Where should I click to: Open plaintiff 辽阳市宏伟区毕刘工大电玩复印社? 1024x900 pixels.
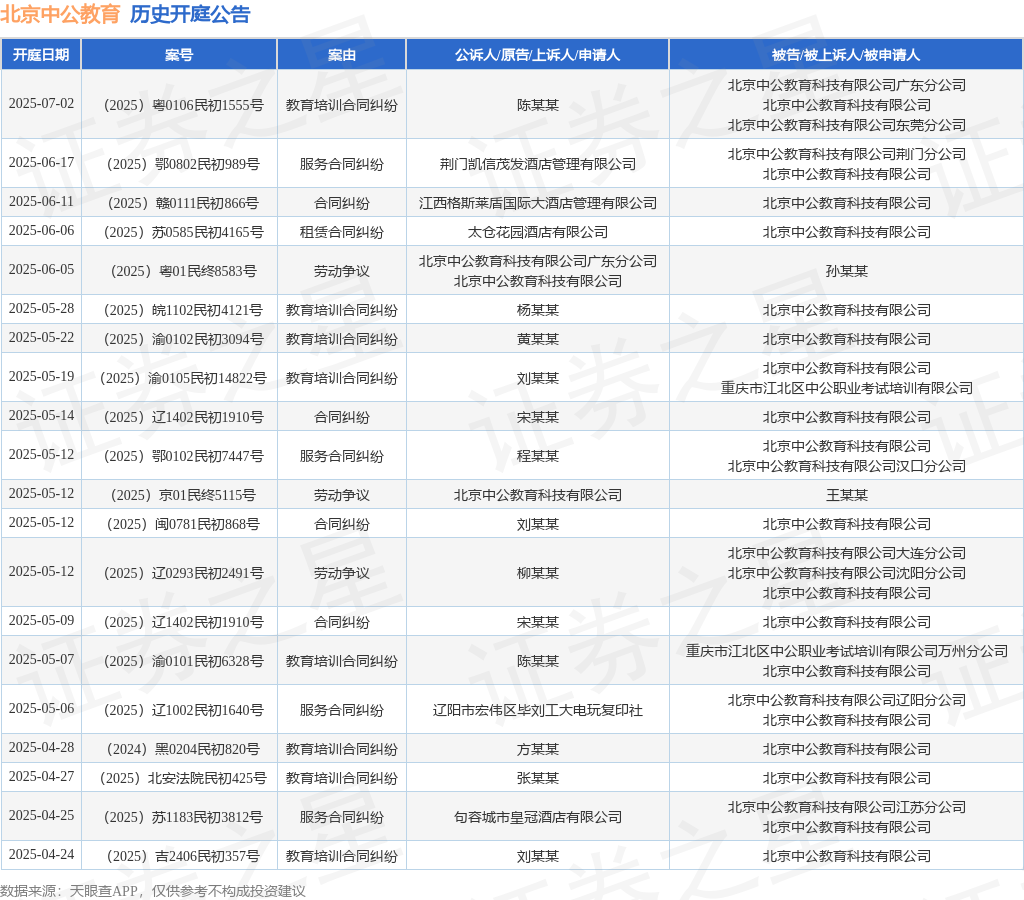(x=537, y=710)
